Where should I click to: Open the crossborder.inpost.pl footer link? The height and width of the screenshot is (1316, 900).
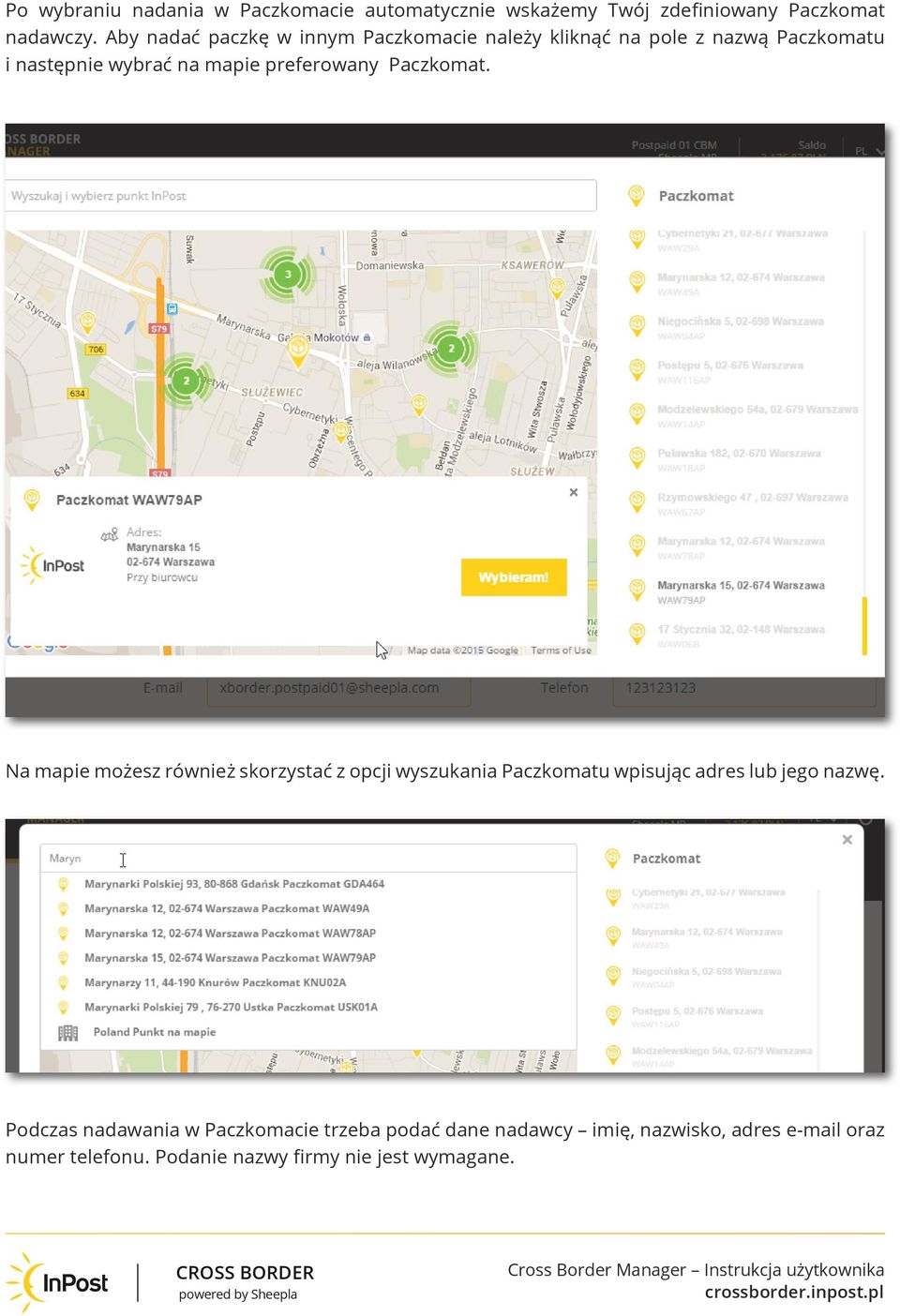click(x=794, y=1293)
